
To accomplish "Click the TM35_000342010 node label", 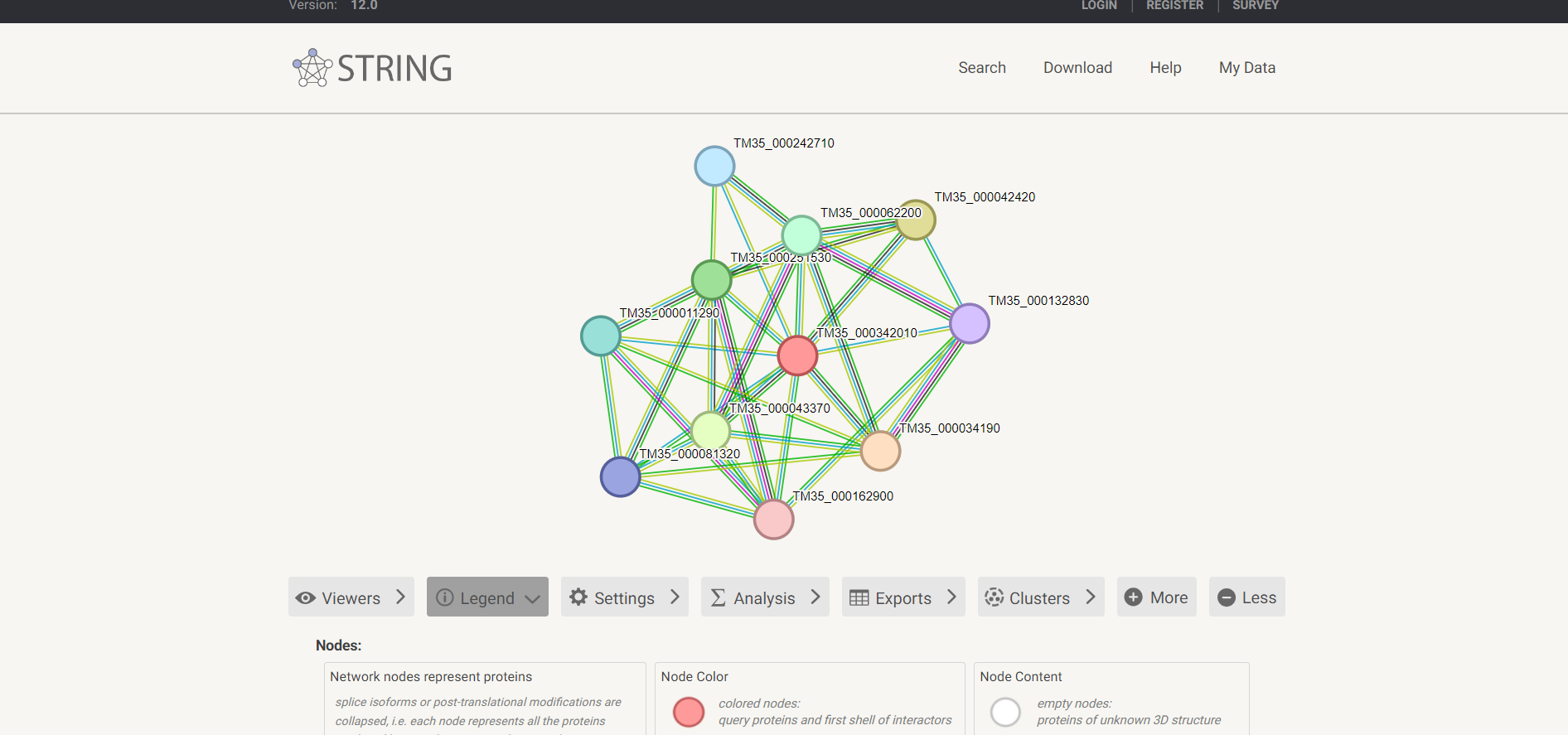I will click(867, 333).
